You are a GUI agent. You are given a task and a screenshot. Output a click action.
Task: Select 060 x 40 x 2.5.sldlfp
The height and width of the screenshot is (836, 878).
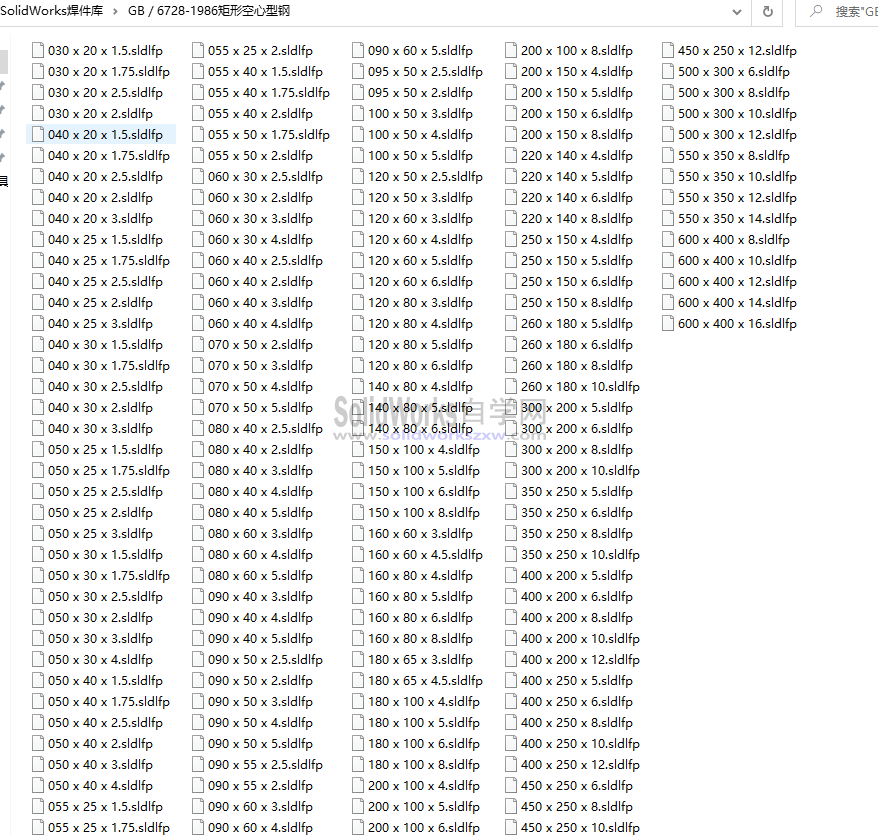tap(258, 260)
